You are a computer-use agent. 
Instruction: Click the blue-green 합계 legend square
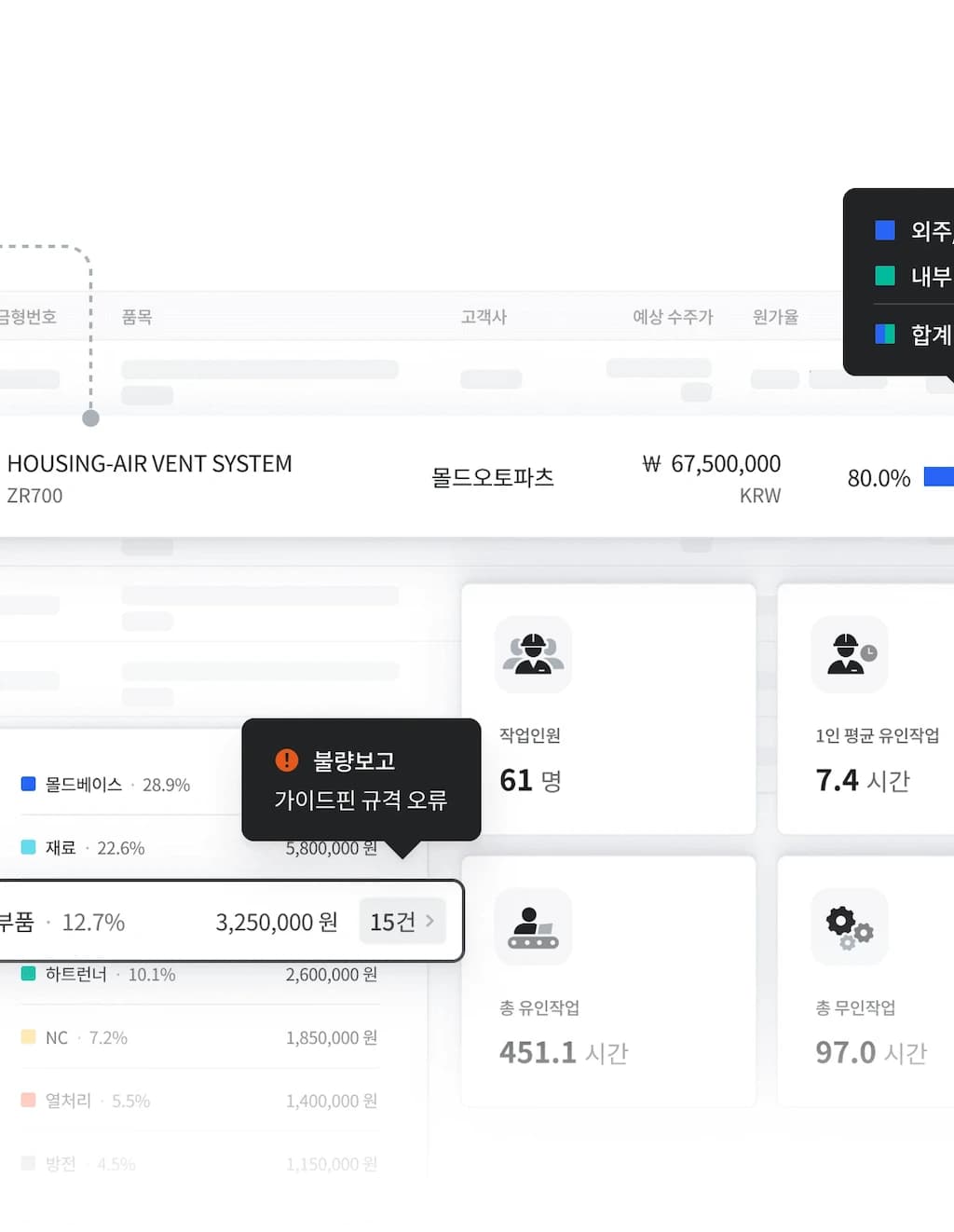(x=885, y=334)
